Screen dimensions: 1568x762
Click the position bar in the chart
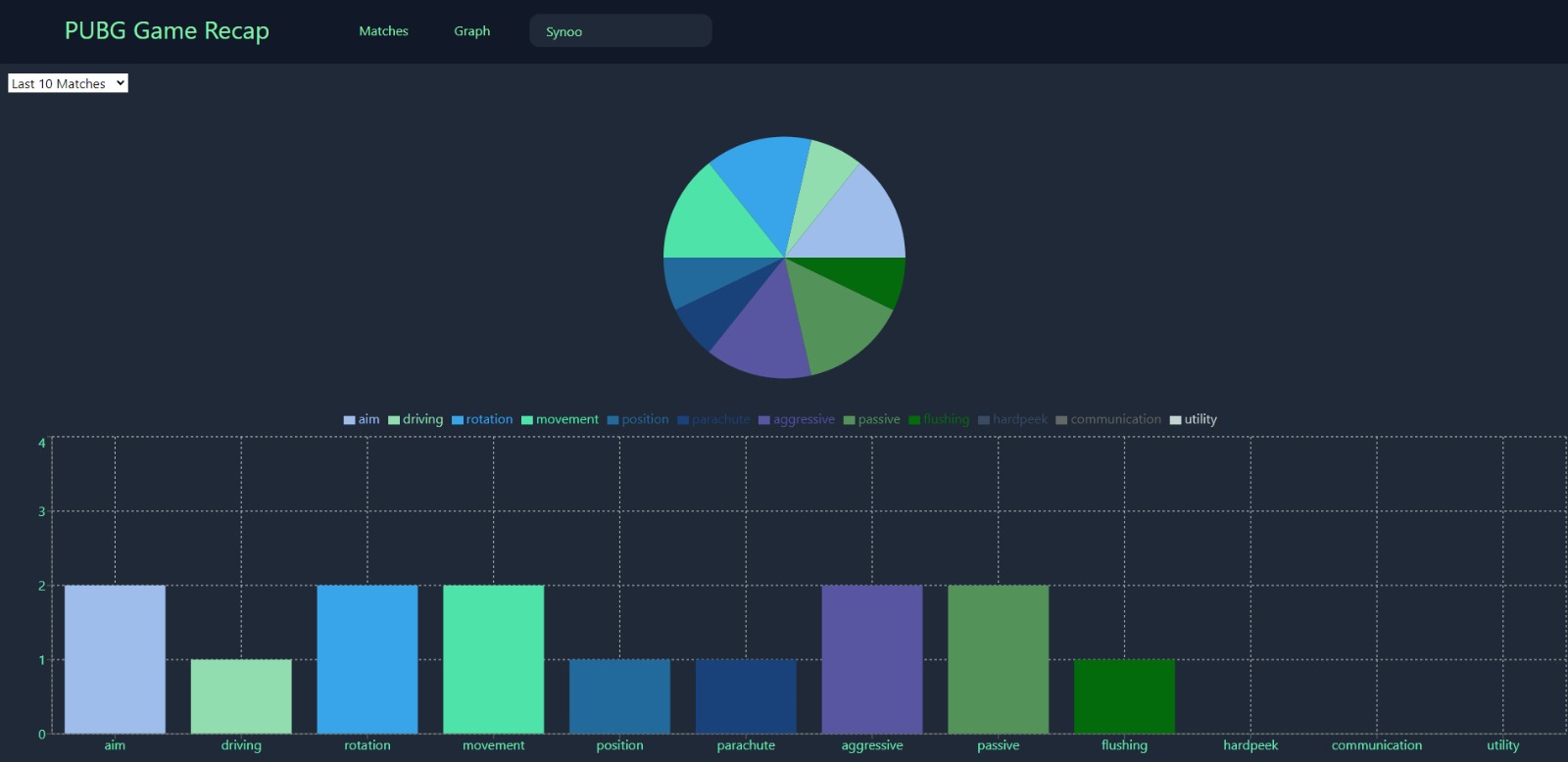(x=620, y=696)
